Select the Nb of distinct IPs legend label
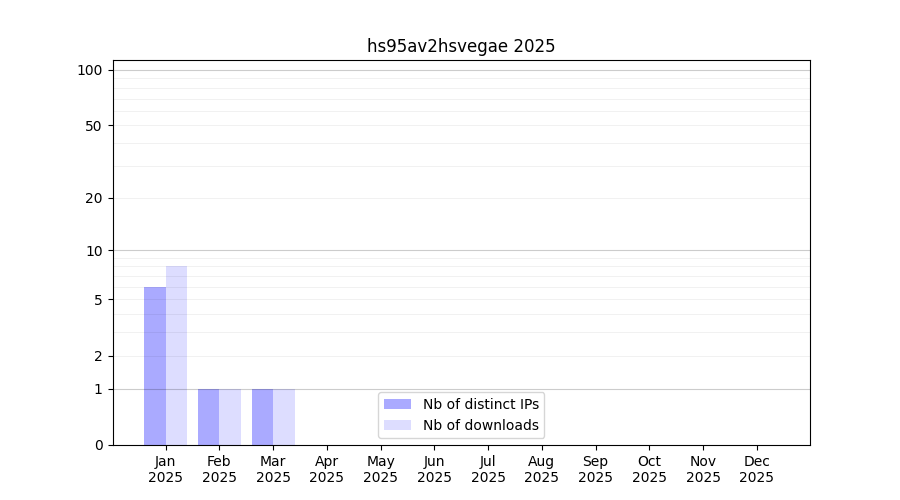This screenshot has height=500, width=900. 480,404
